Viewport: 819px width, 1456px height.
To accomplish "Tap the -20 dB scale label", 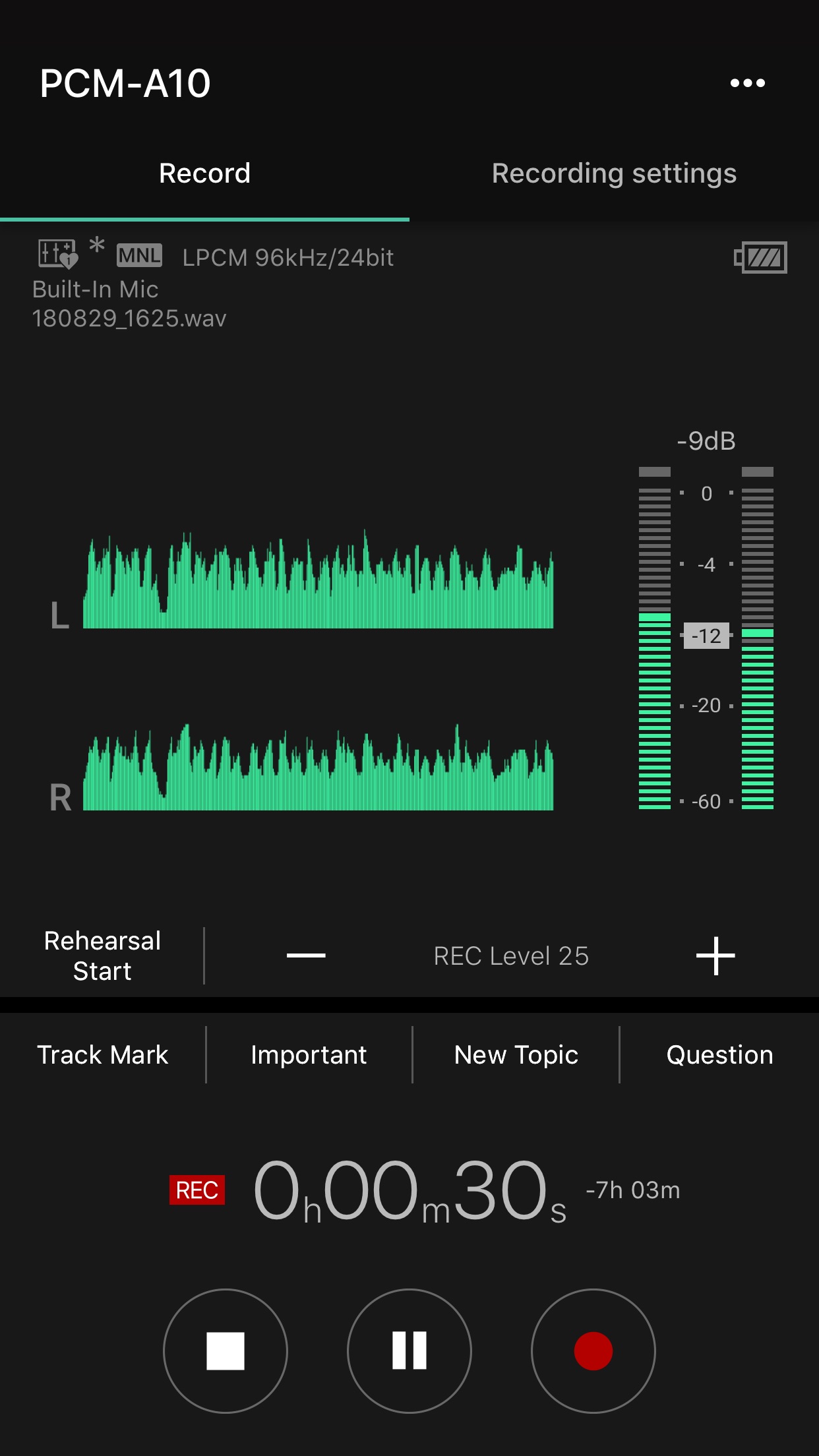I will point(706,706).
